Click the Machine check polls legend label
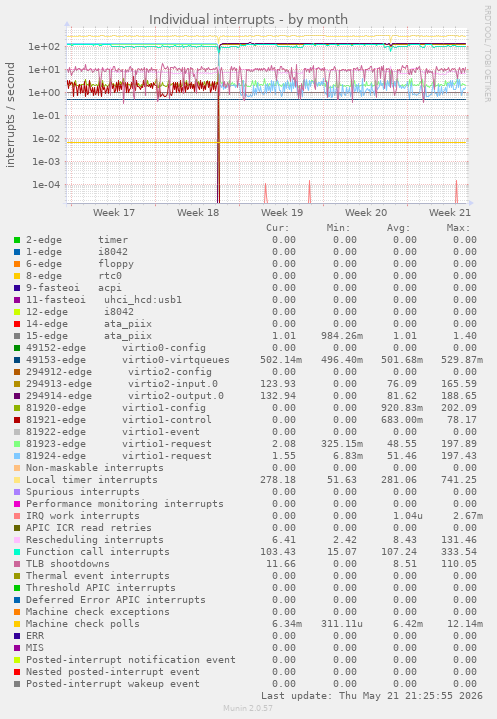The image size is (497, 719). coord(83,624)
